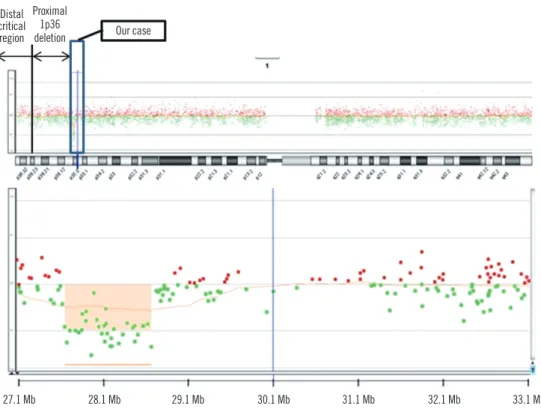Click the 32.1 Mb axis label
This screenshot has height=409, width=541.
pos(444,400)
